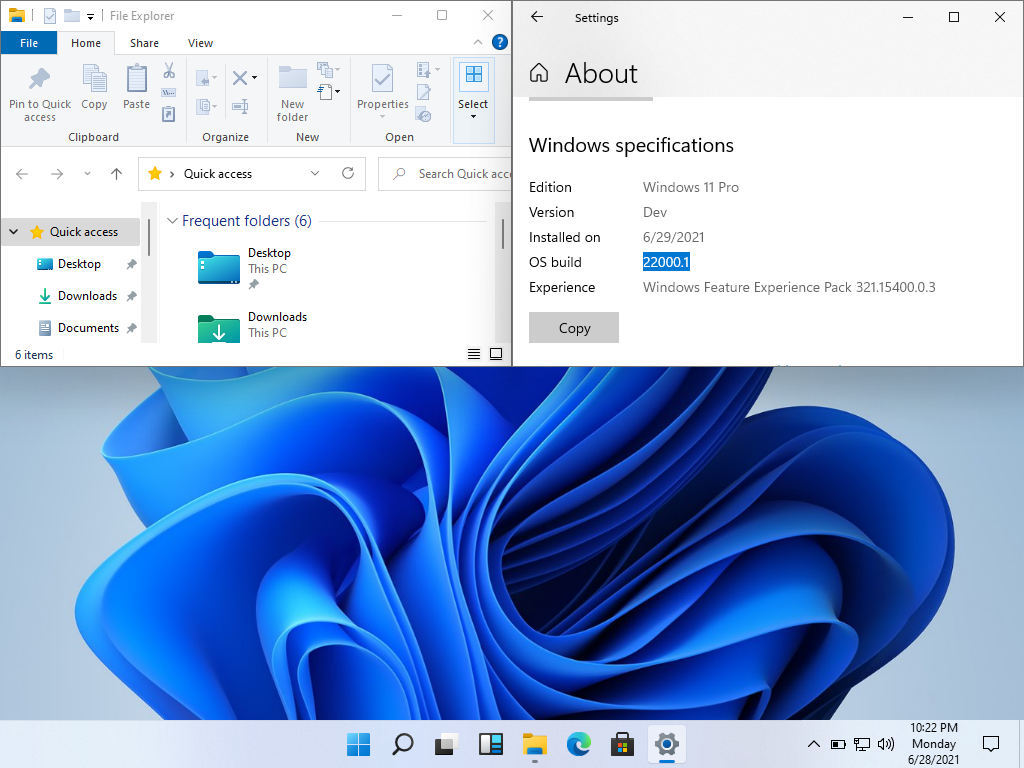Click Pin to Quick access in ribbon
This screenshot has width=1024, height=768.
(40, 95)
